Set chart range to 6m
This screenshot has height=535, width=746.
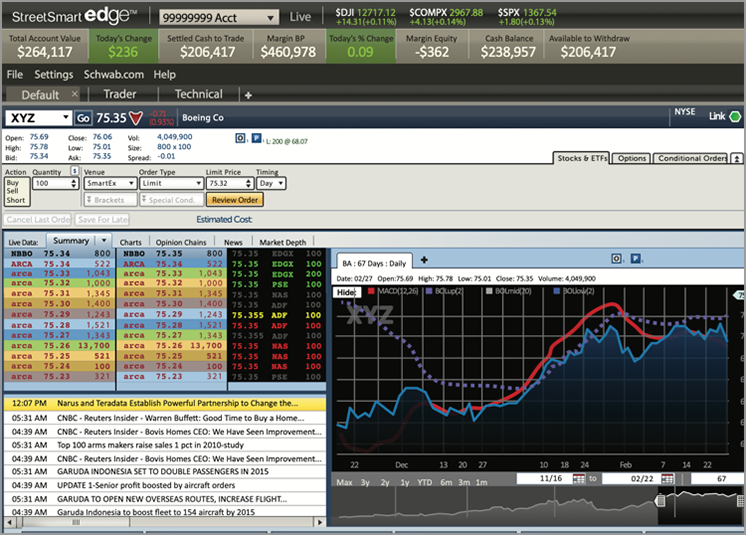pyautogui.click(x=446, y=482)
